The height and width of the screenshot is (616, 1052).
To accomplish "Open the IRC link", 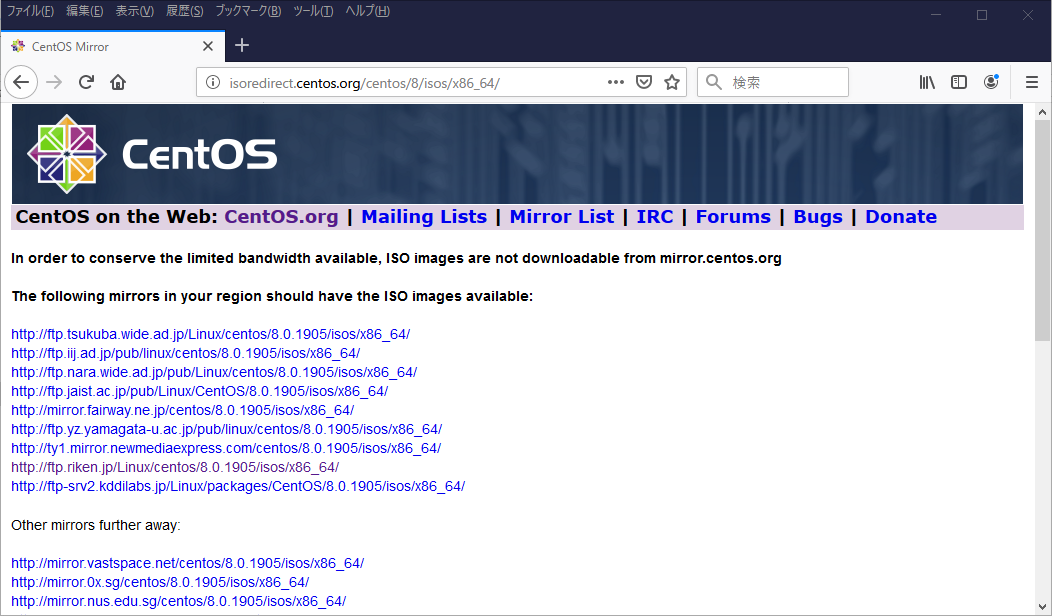I will (655, 217).
